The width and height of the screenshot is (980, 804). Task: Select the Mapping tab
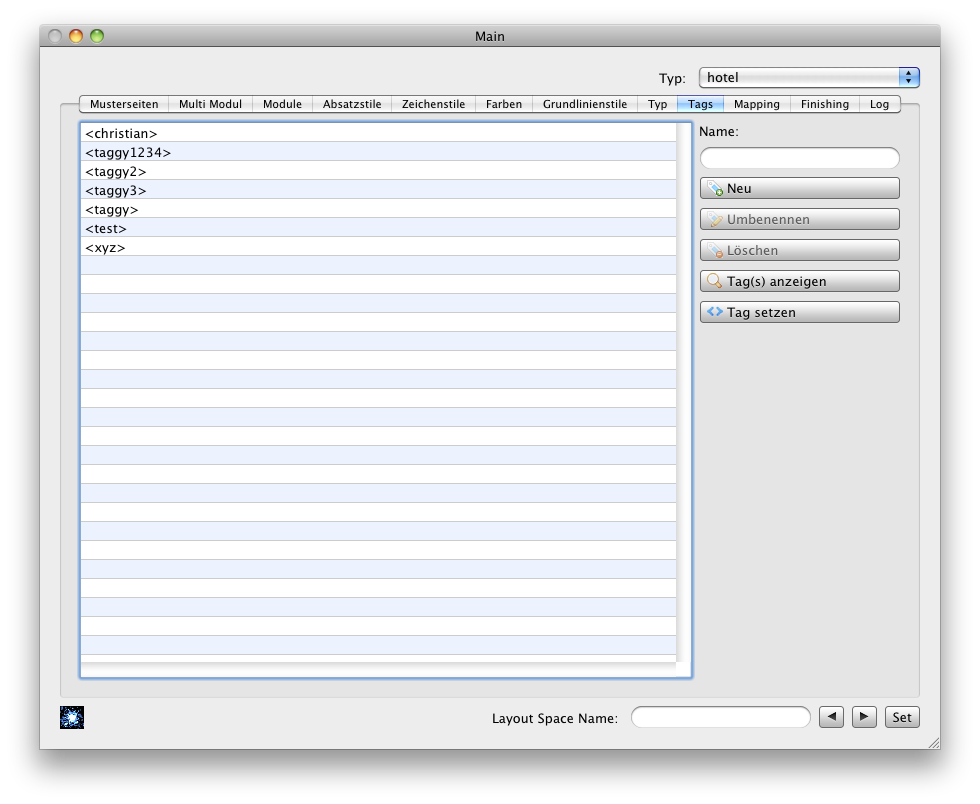click(x=756, y=104)
